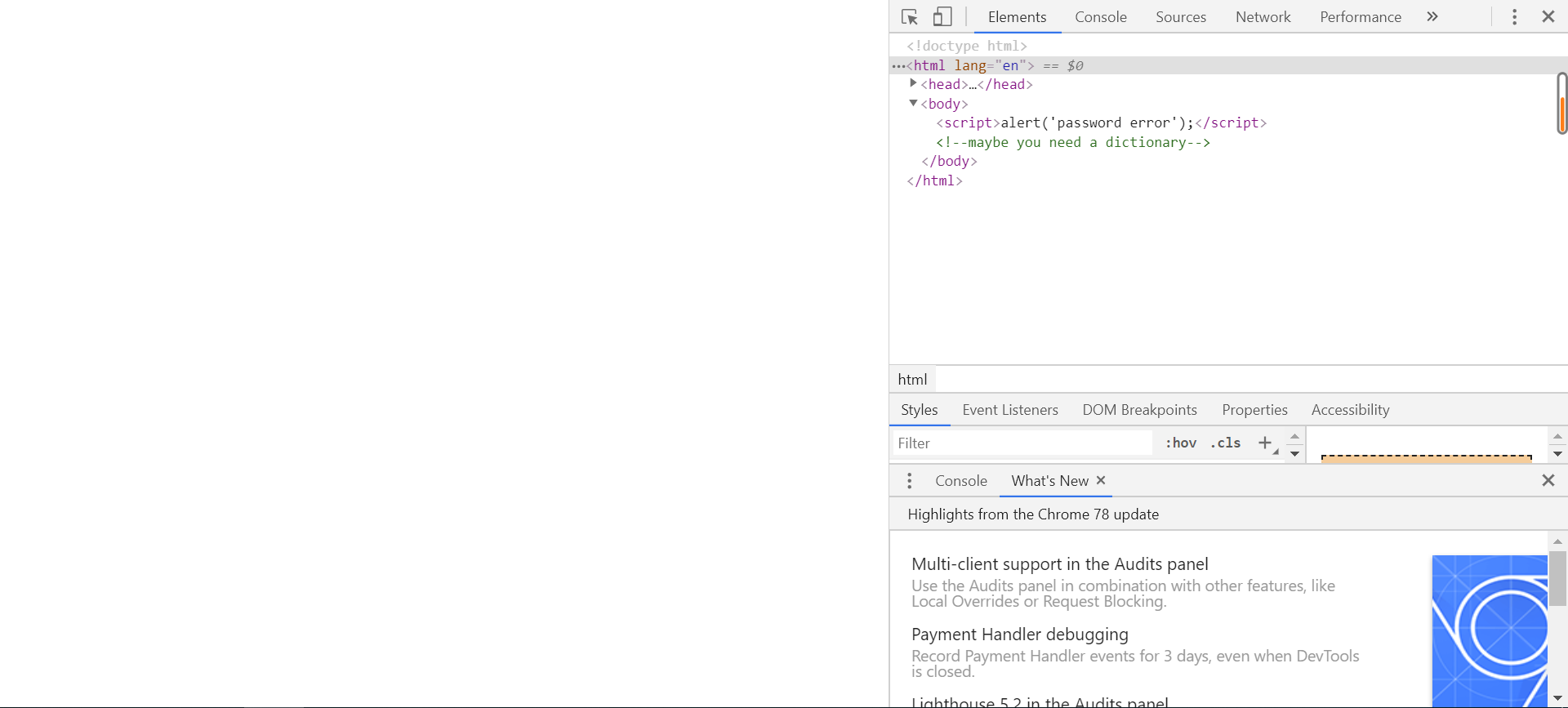Open the top Console tab
1568x708 pixels.
click(x=1100, y=17)
